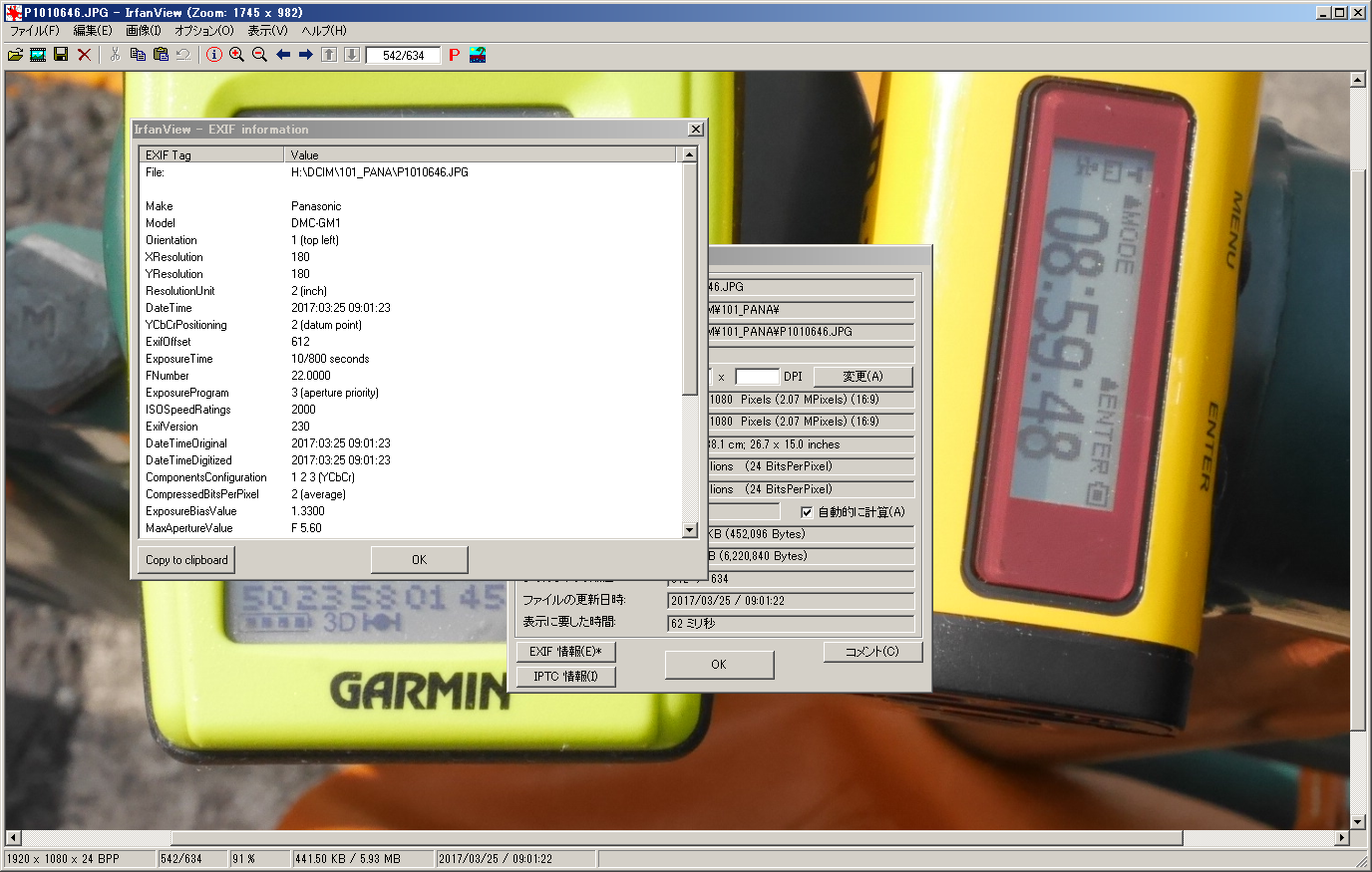Select the MaxApertureValue row F 5.60
Image resolution: width=1372 pixels, height=872 pixels.
pyautogui.click(x=411, y=528)
